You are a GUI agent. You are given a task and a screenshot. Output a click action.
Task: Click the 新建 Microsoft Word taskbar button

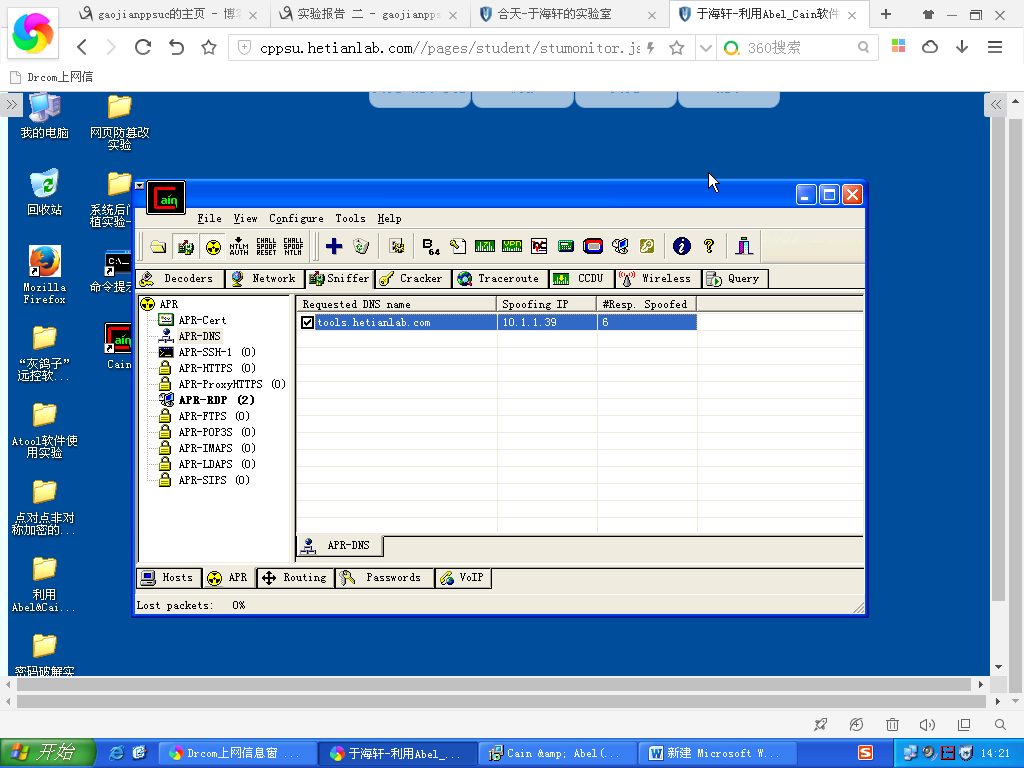tap(716, 754)
